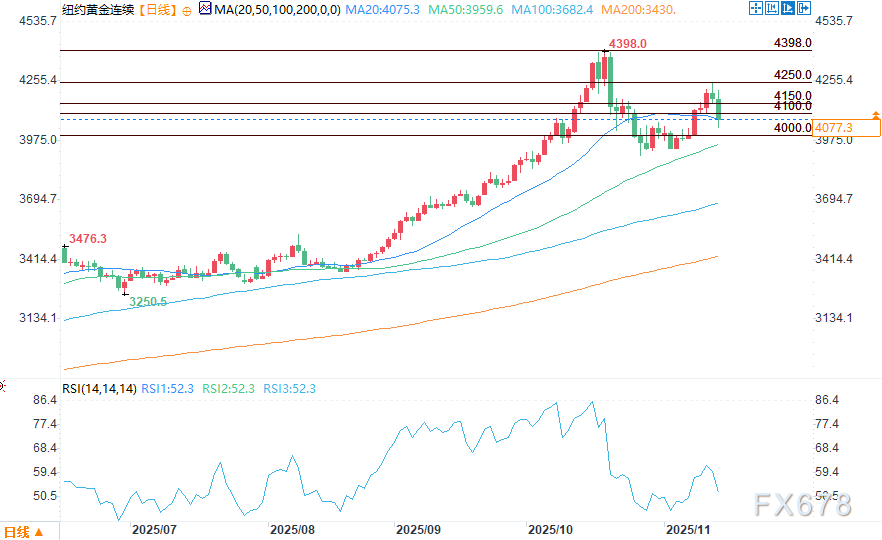The image size is (882, 540).
Task: Click the 2025/10 date on time axis
Action: click(x=551, y=528)
